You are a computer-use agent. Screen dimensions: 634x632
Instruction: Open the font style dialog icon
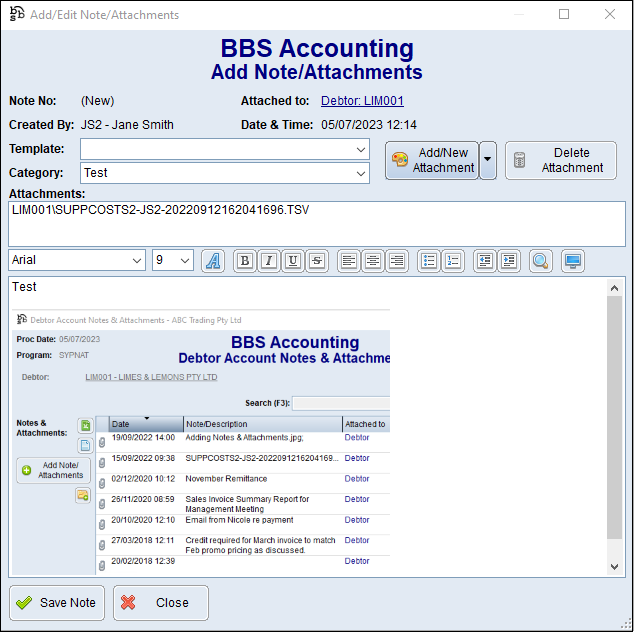(x=213, y=261)
